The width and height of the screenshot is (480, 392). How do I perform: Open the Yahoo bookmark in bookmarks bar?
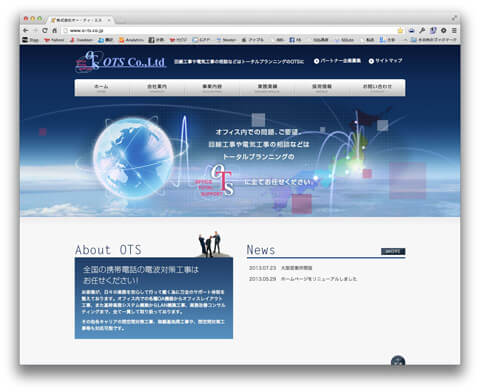(54, 40)
